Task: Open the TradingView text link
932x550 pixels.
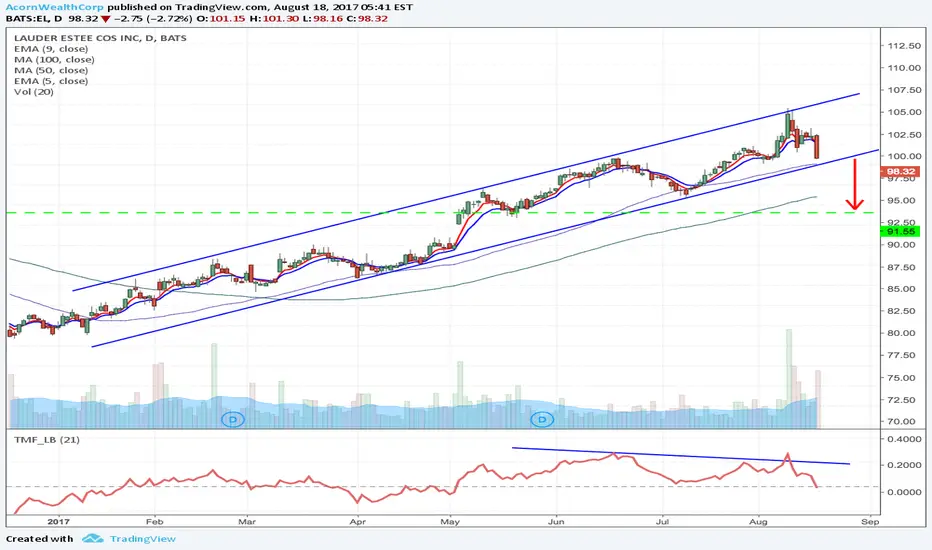Action: [143, 539]
